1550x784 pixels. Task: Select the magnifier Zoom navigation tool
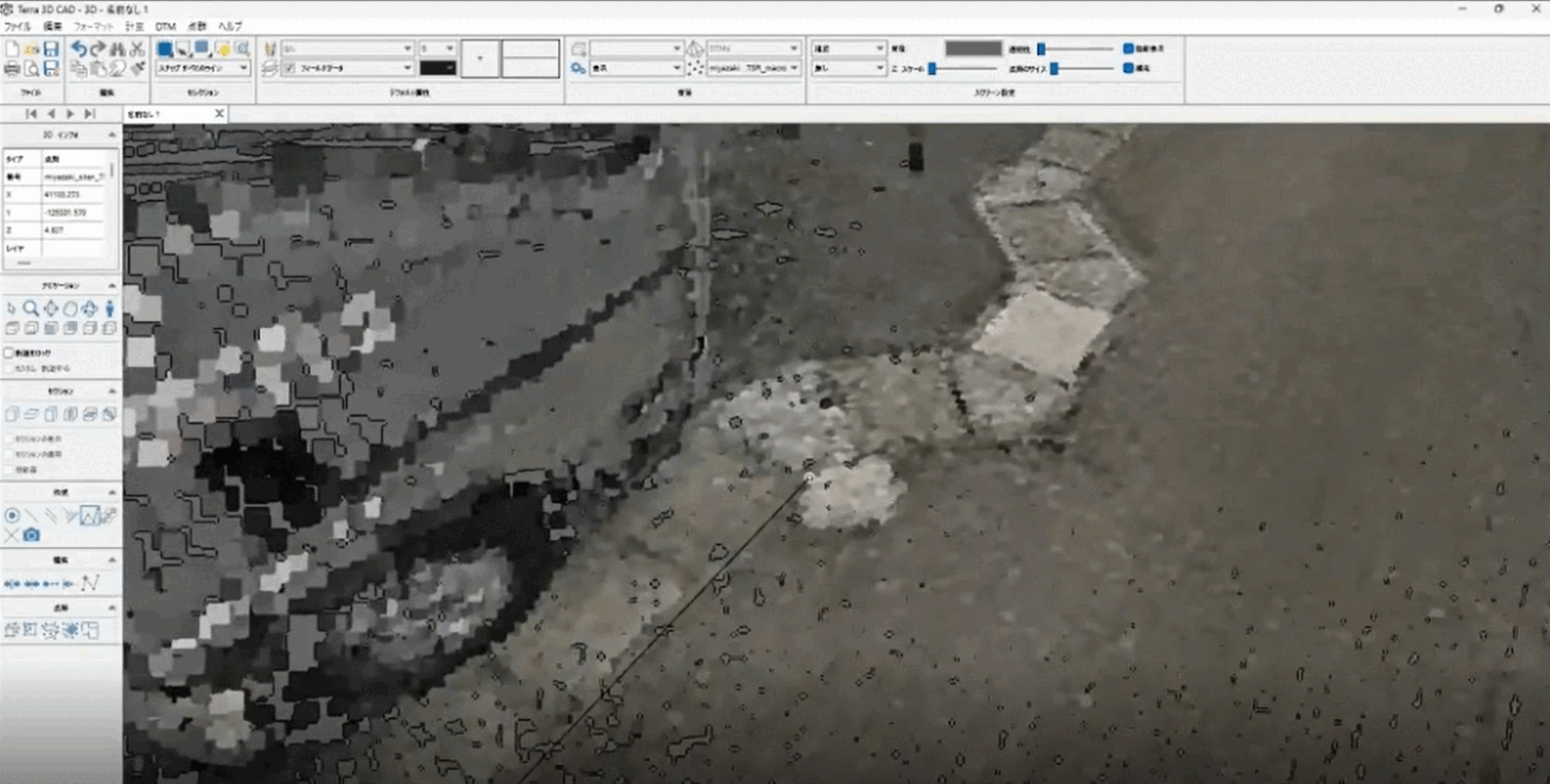tap(31, 309)
